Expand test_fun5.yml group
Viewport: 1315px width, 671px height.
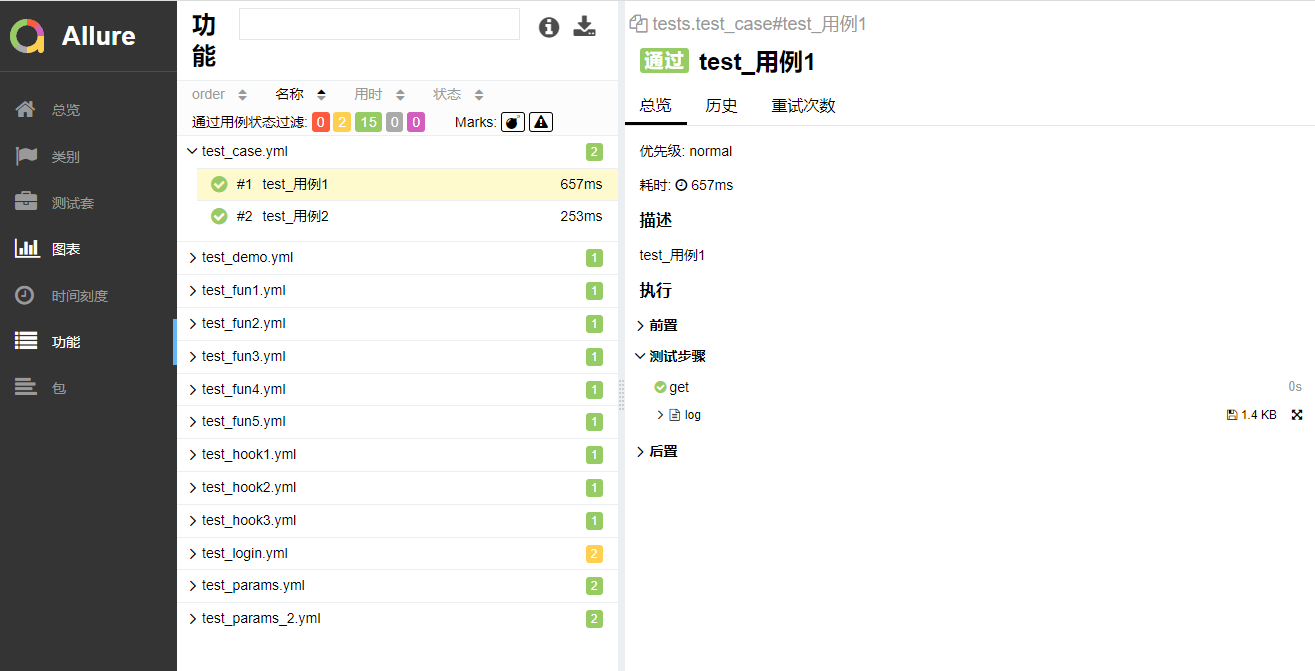398,422
